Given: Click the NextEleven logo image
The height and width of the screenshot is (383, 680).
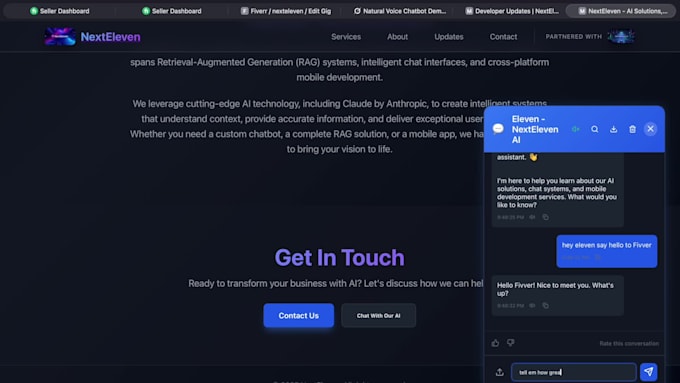Looking at the screenshot, I should coord(60,36).
